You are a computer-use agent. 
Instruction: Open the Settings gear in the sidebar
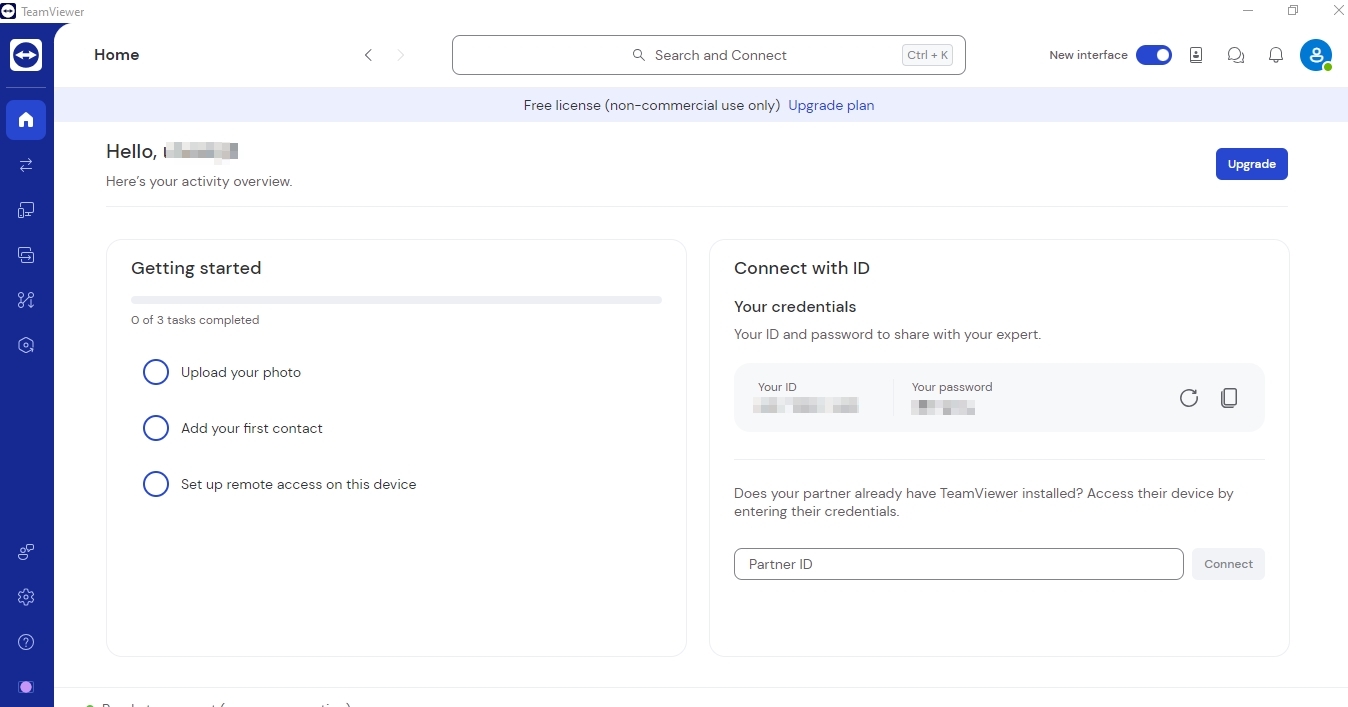tap(26, 597)
